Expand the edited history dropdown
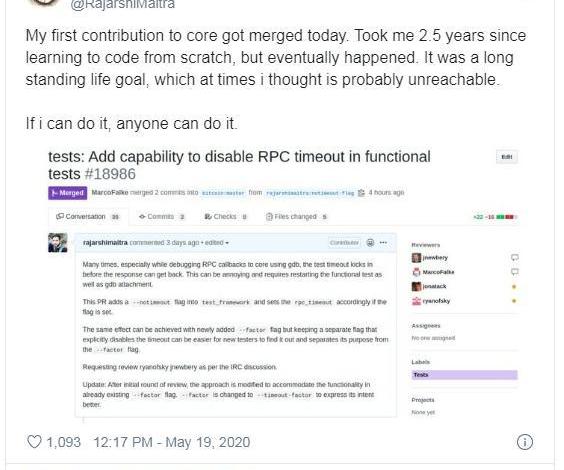This screenshot has width=564, height=470. (x=217, y=243)
